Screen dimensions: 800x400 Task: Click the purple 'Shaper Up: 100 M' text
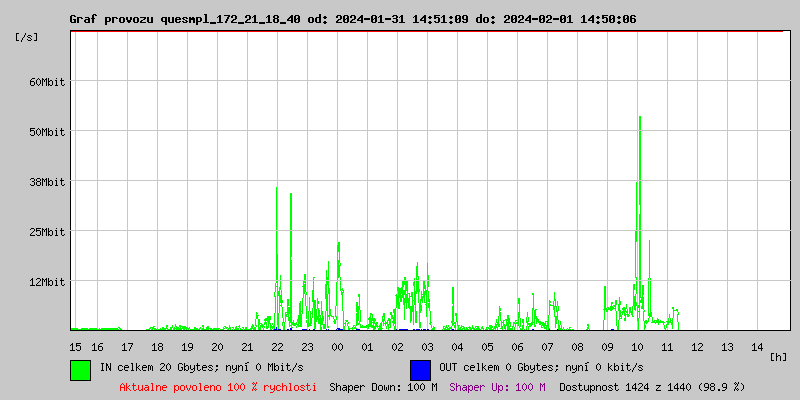497,387
